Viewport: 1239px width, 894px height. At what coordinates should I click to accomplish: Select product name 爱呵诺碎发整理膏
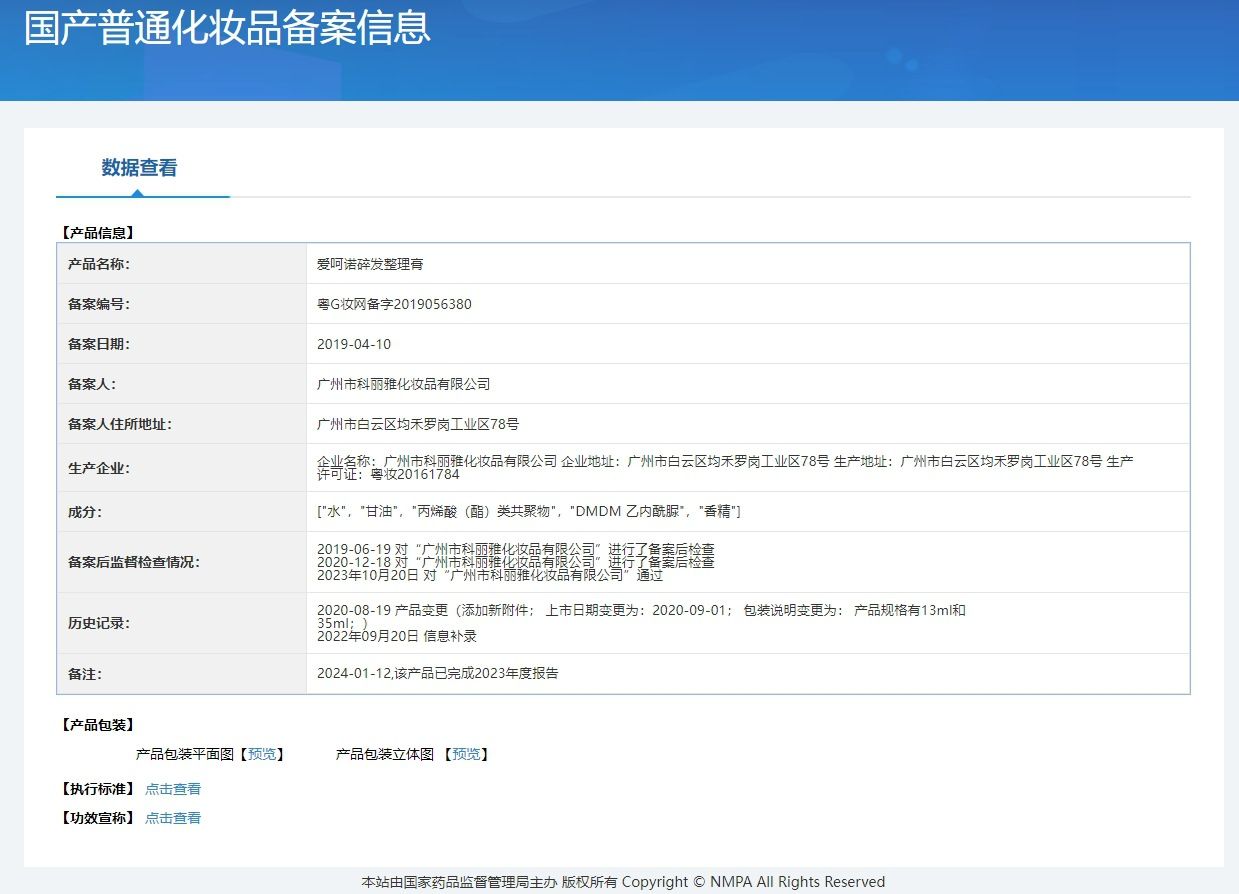(x=370, y=264)
